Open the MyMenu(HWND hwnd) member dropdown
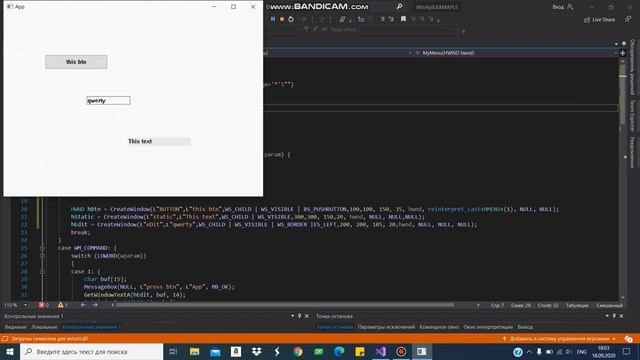This screenshot has height=360, width=640. 516,53
